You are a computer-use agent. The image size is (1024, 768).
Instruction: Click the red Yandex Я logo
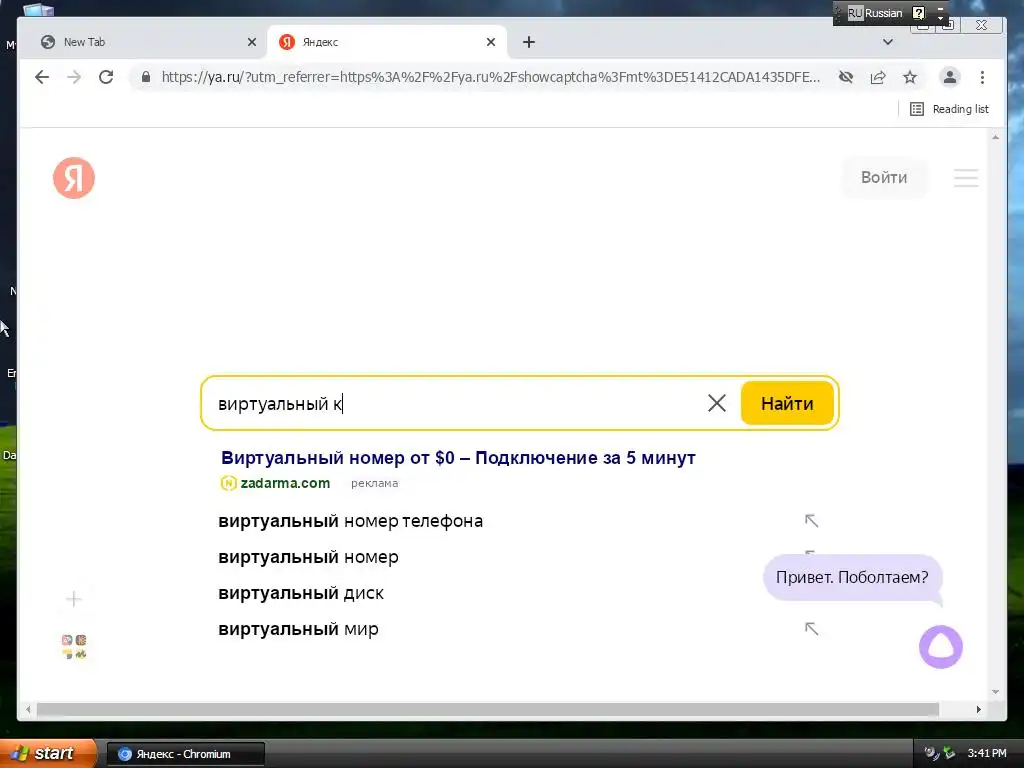74,178
